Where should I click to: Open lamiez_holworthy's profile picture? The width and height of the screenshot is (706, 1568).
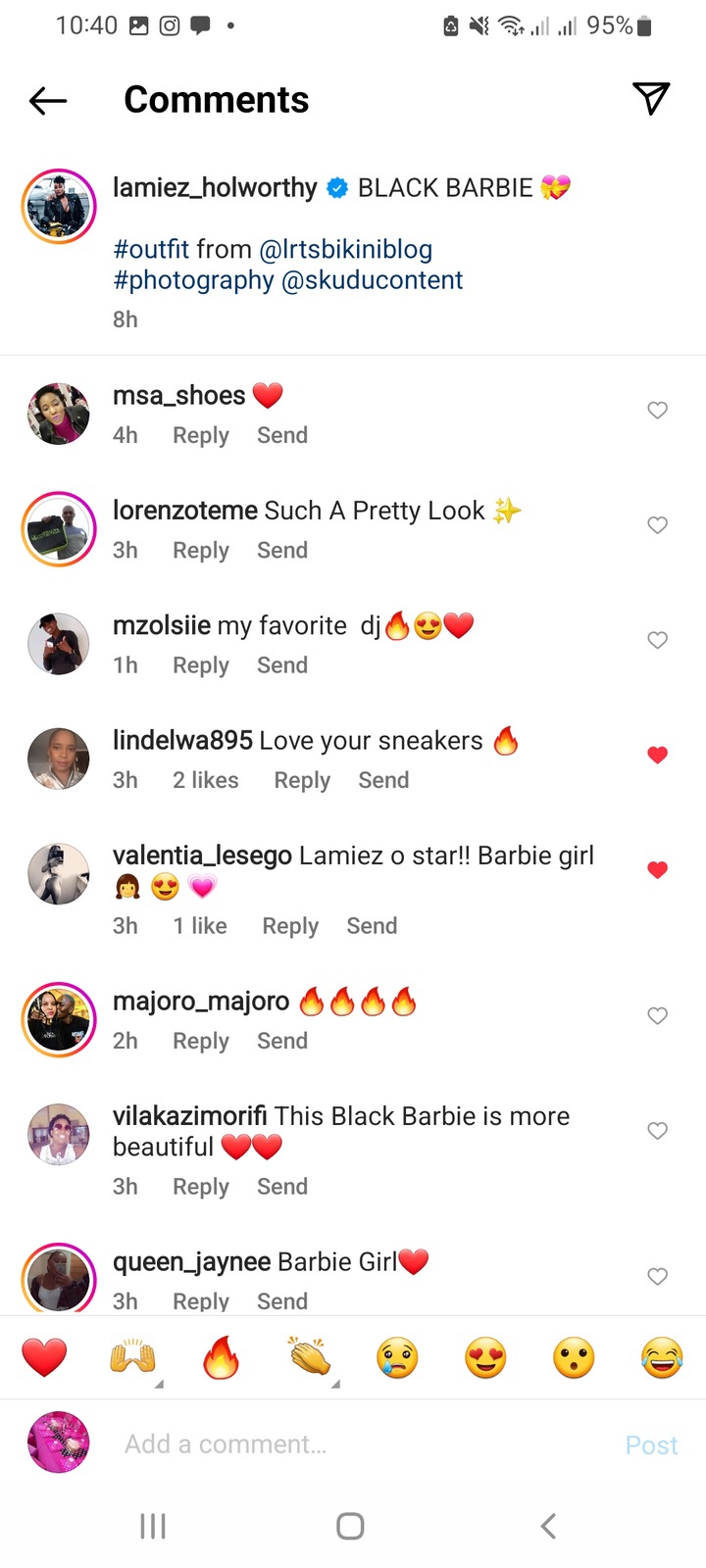[59, 207]
